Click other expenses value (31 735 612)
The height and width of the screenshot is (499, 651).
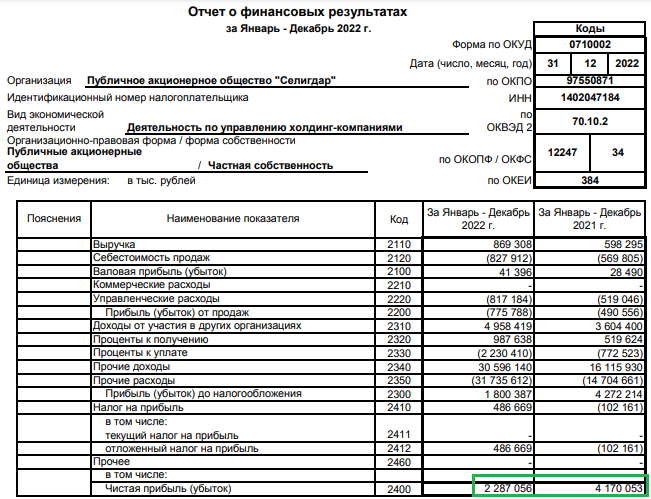click(502, 380)
